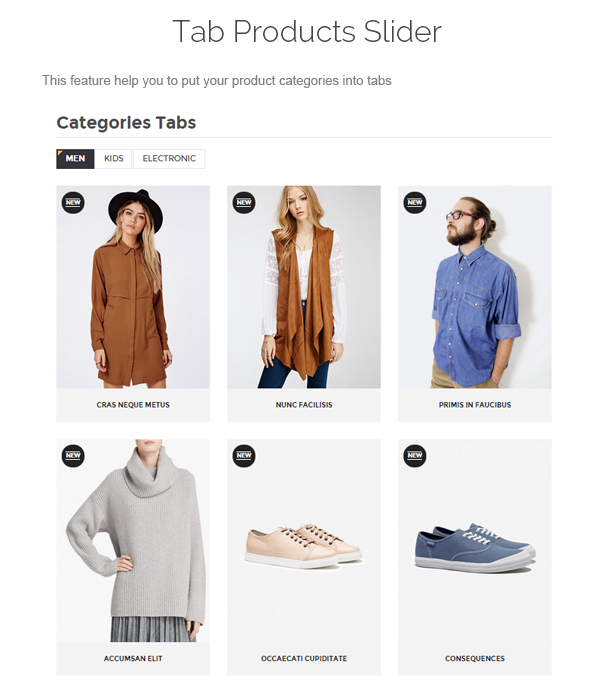This screenshot has width=616, height=691.
Task: Open the ELECTRONIC tab
Action: tap(169, 159)
